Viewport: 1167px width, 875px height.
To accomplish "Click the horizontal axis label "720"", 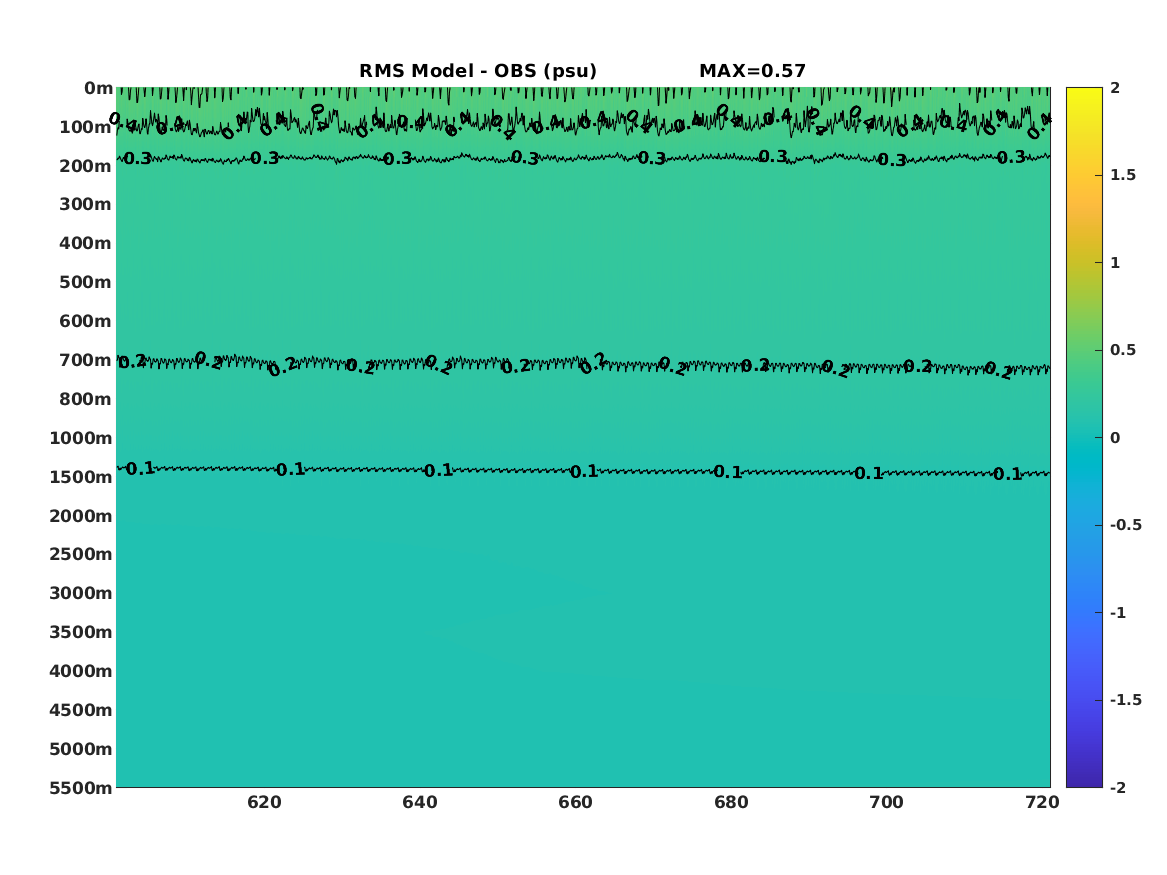I will [x=1042, y=803].
